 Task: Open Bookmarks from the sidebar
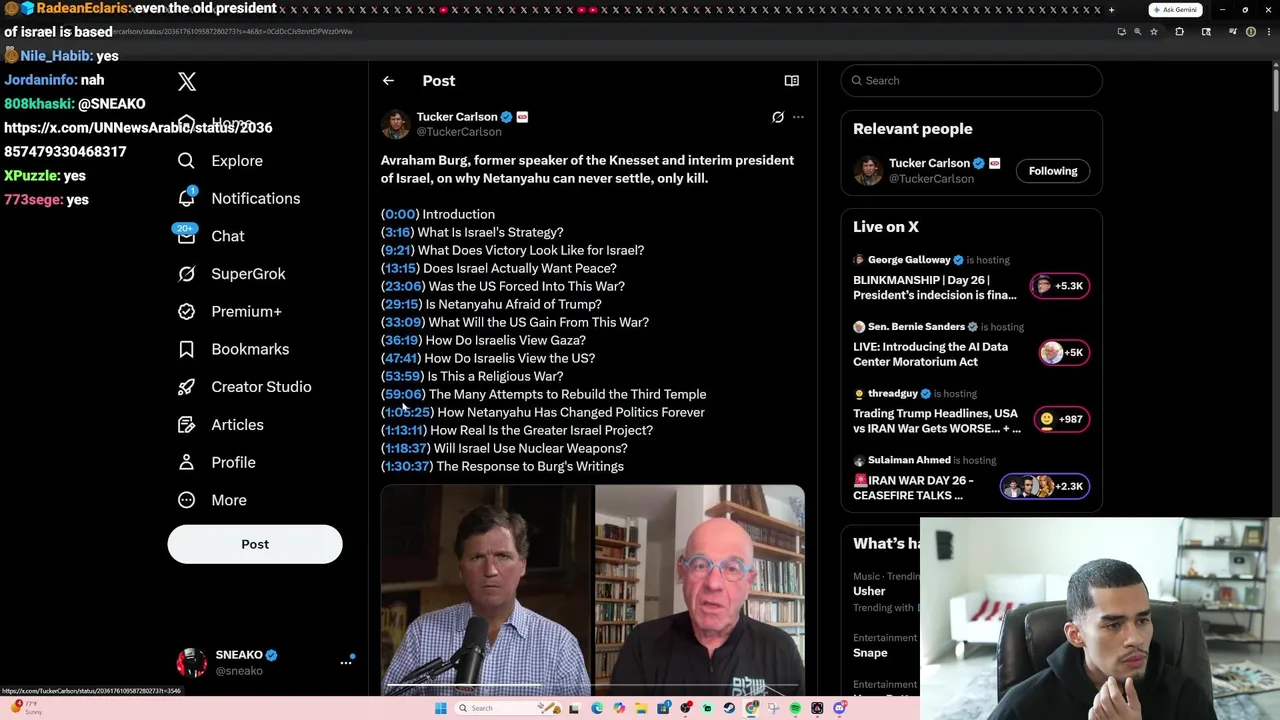(233, 349)
